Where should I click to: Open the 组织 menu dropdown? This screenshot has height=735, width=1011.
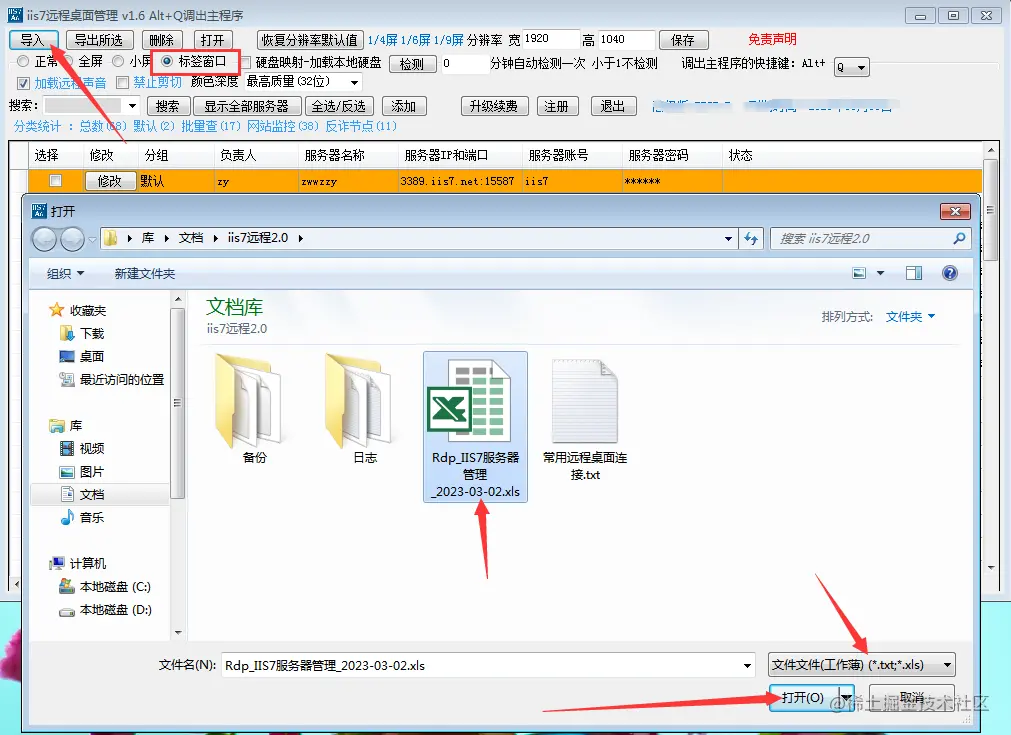(65, 273)
